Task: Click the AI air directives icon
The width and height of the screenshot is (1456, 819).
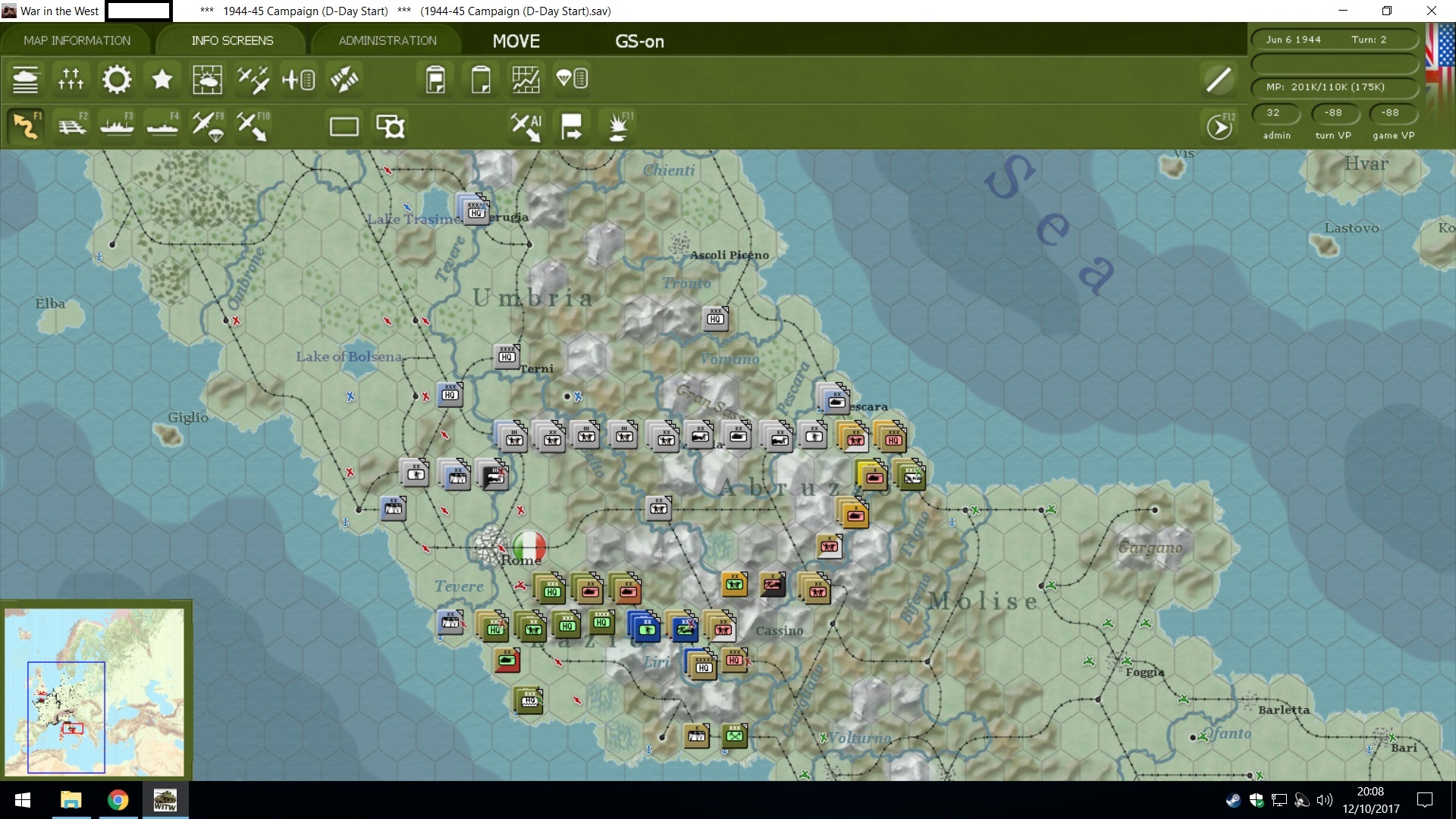Action: [526, 126]
